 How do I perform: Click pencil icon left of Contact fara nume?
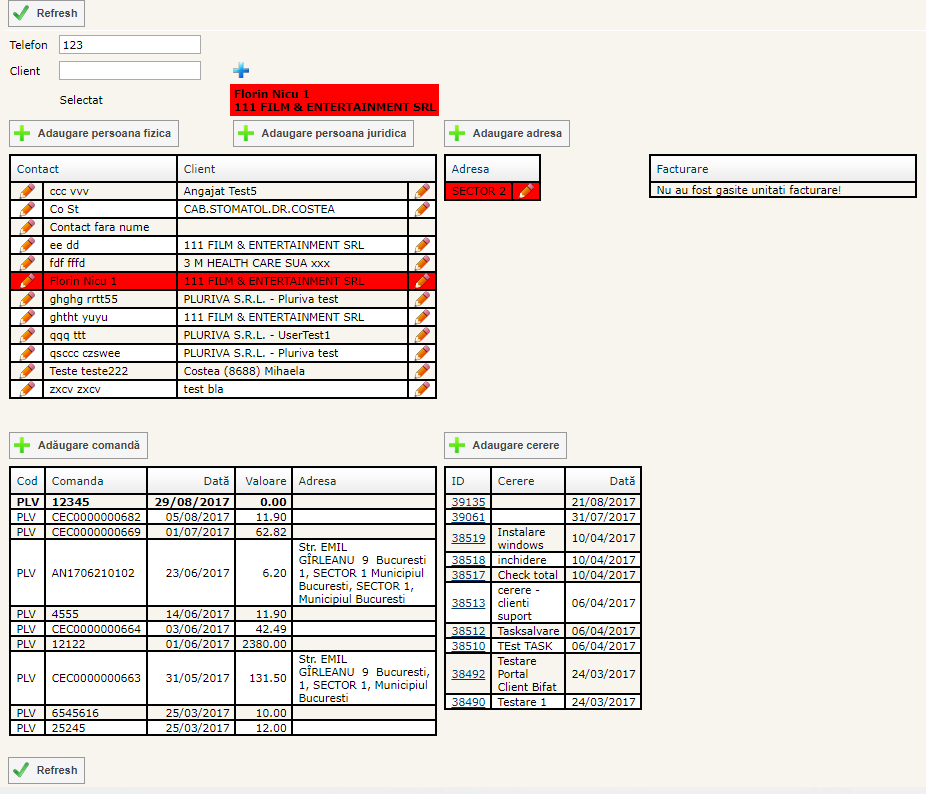click(27, 227)
